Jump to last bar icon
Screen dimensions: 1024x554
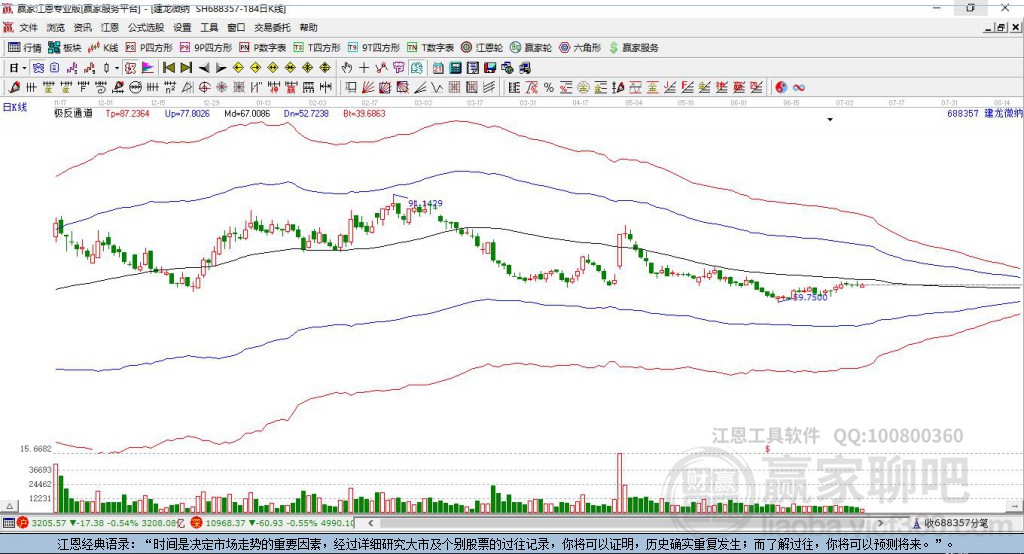click(186, 68)
